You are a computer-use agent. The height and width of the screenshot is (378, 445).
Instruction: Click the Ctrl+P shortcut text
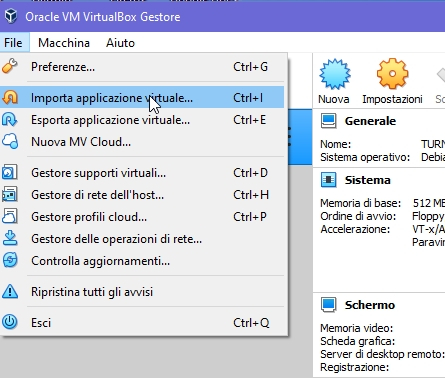point(250,217)
